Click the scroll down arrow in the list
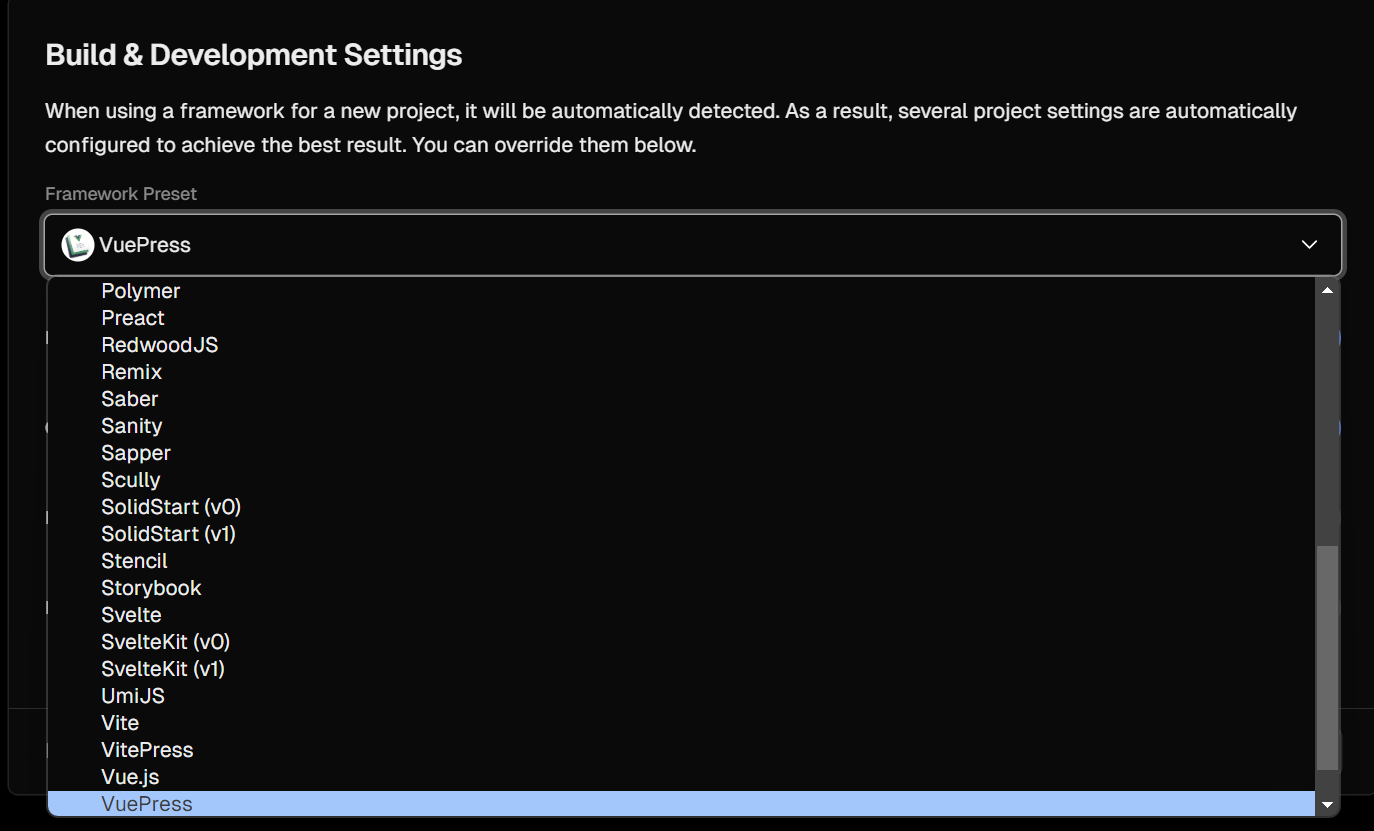This screenshot has height=831, width=1374. click(1327, 804)
